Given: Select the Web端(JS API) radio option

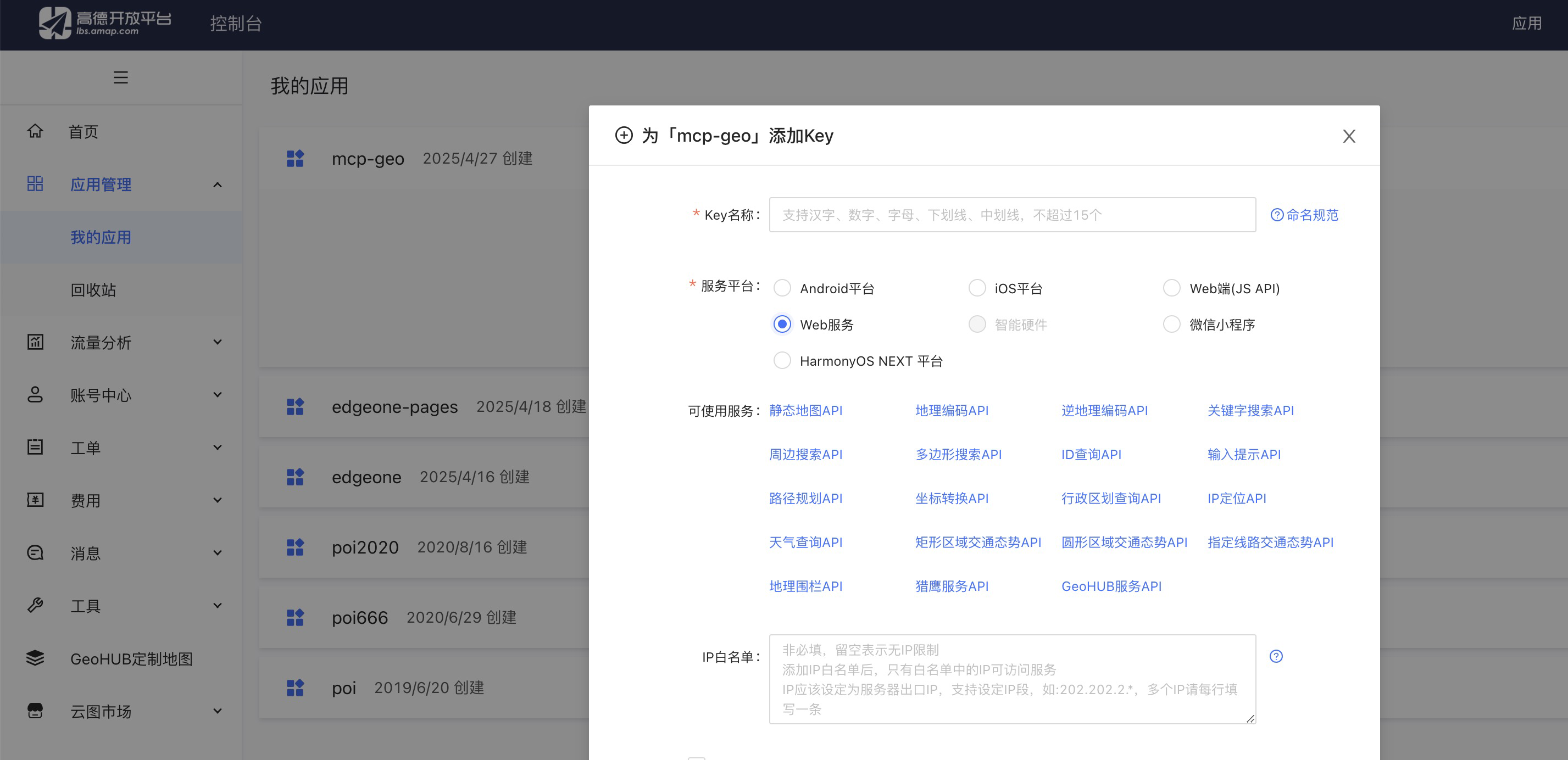Looking at the screenshot, I should [x=1172, y=288].
